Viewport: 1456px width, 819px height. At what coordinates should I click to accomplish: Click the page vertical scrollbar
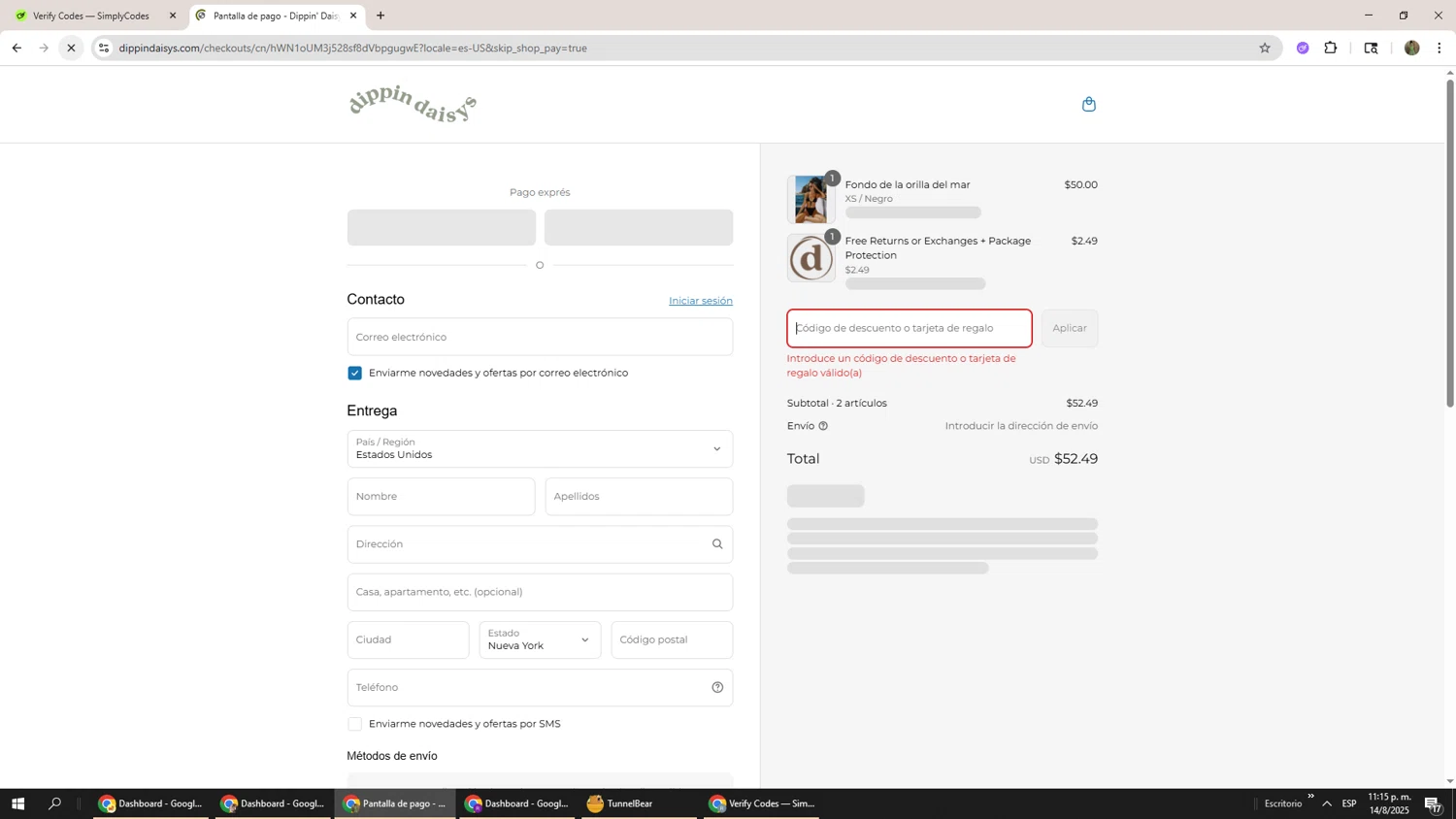pyautogui.click(x=1450, y=243)
